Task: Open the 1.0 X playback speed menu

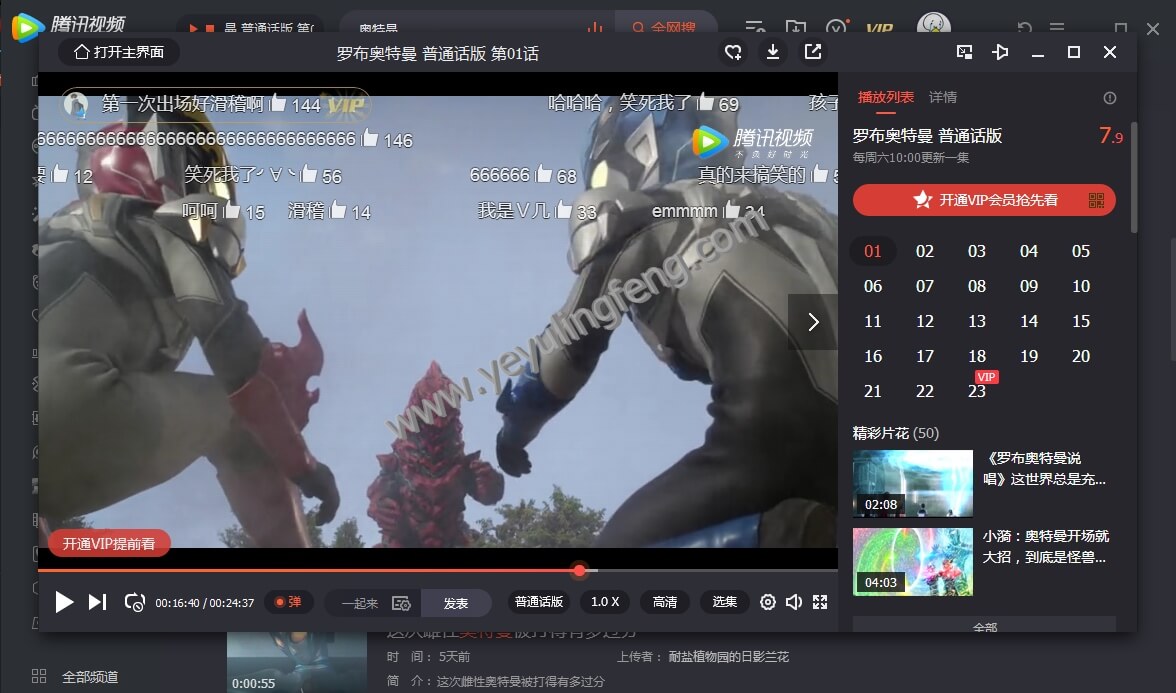Action: [x=605, y=602]
